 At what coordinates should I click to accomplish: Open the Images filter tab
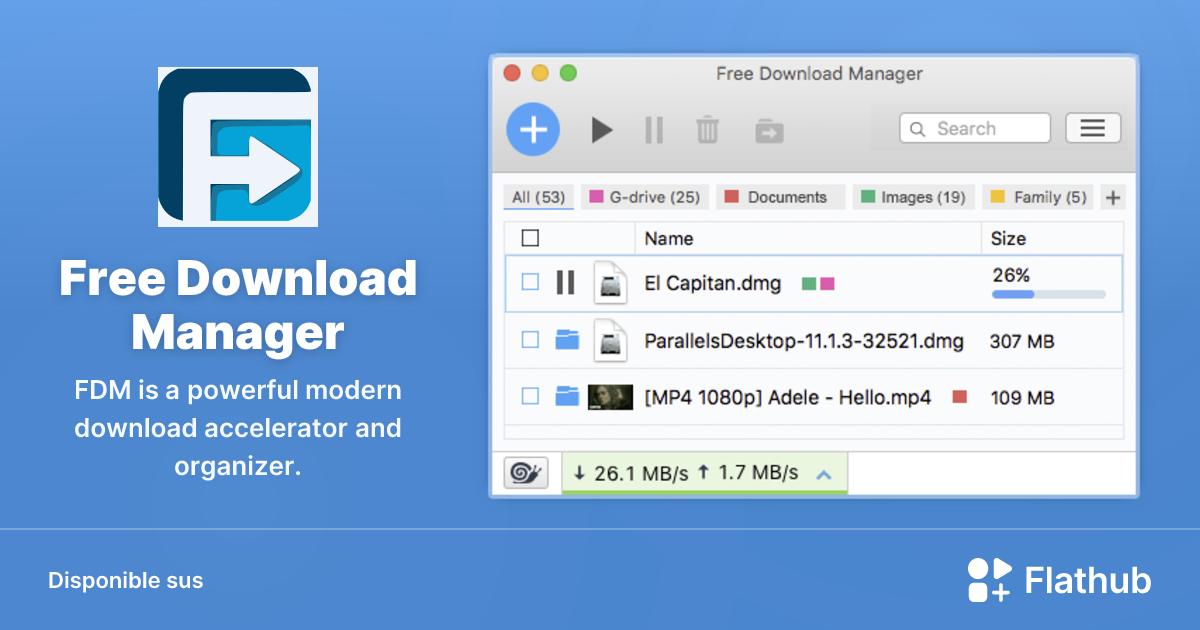913,197
